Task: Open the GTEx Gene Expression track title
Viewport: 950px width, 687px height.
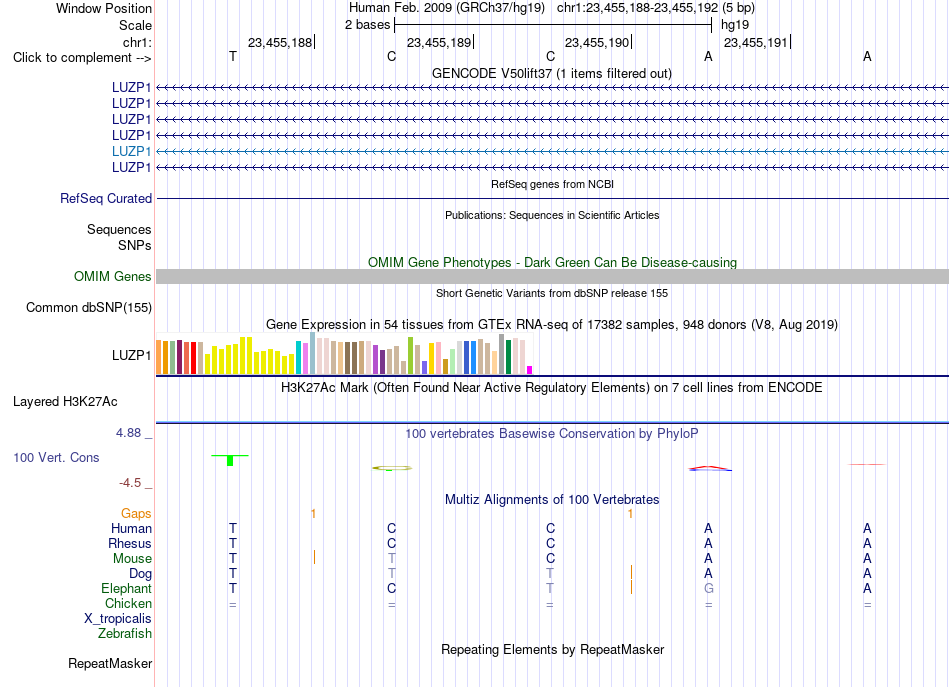Action: 552,325
